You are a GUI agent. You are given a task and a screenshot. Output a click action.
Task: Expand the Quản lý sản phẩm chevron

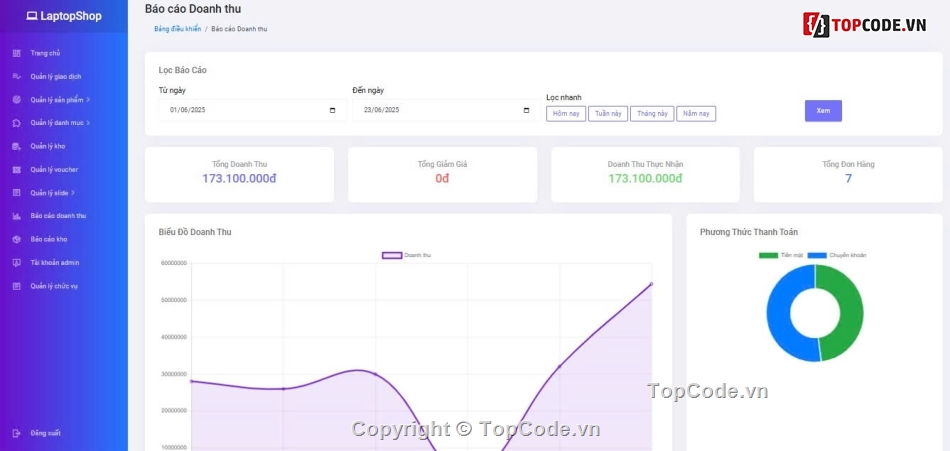[x=88, y=100]
